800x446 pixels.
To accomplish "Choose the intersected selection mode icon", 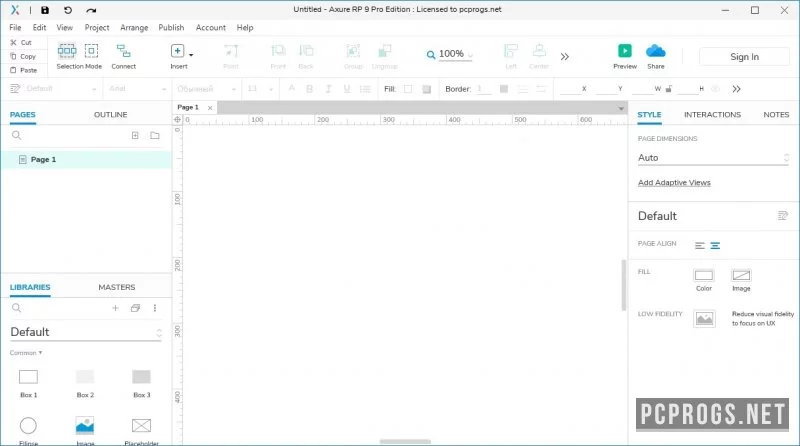I will 67,51.
